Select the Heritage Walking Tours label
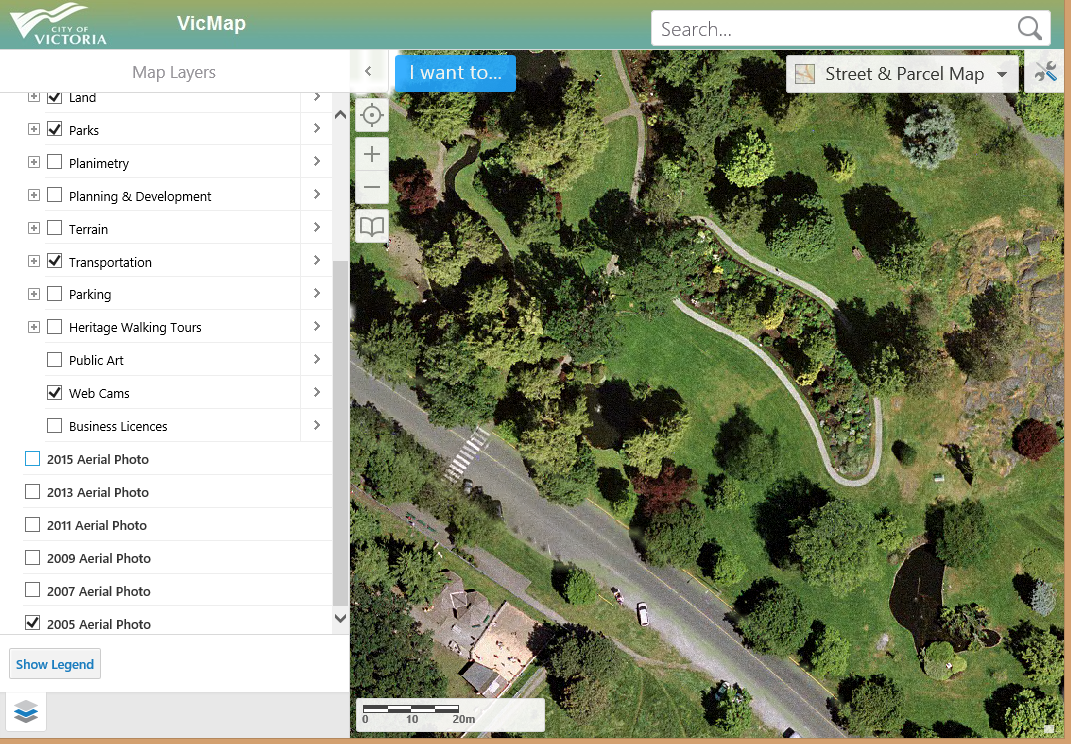This screenshot has width=1071, height=744. pyautogui.click(x=135, y=327)
